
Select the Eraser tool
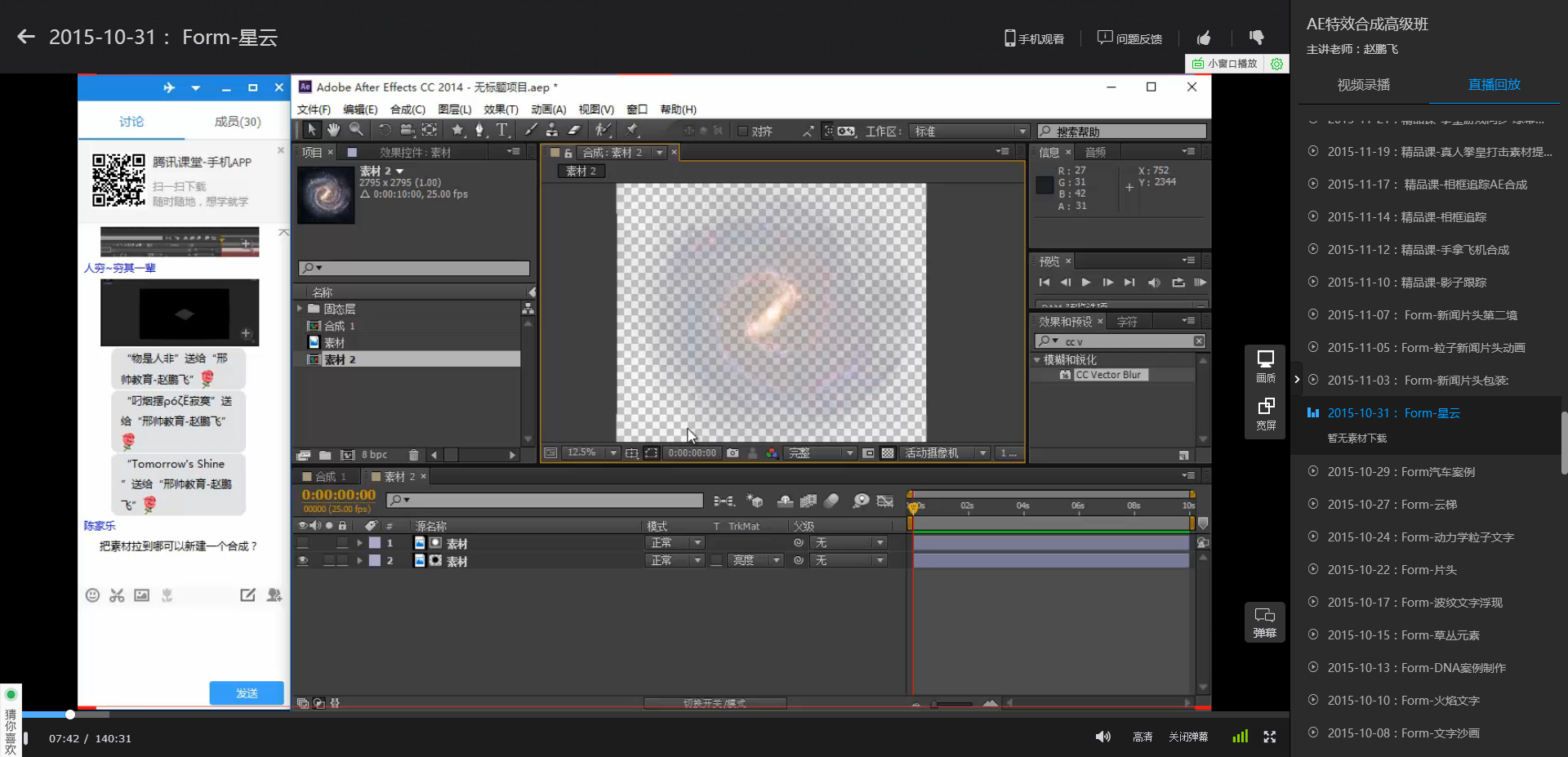tap(574, 131)
